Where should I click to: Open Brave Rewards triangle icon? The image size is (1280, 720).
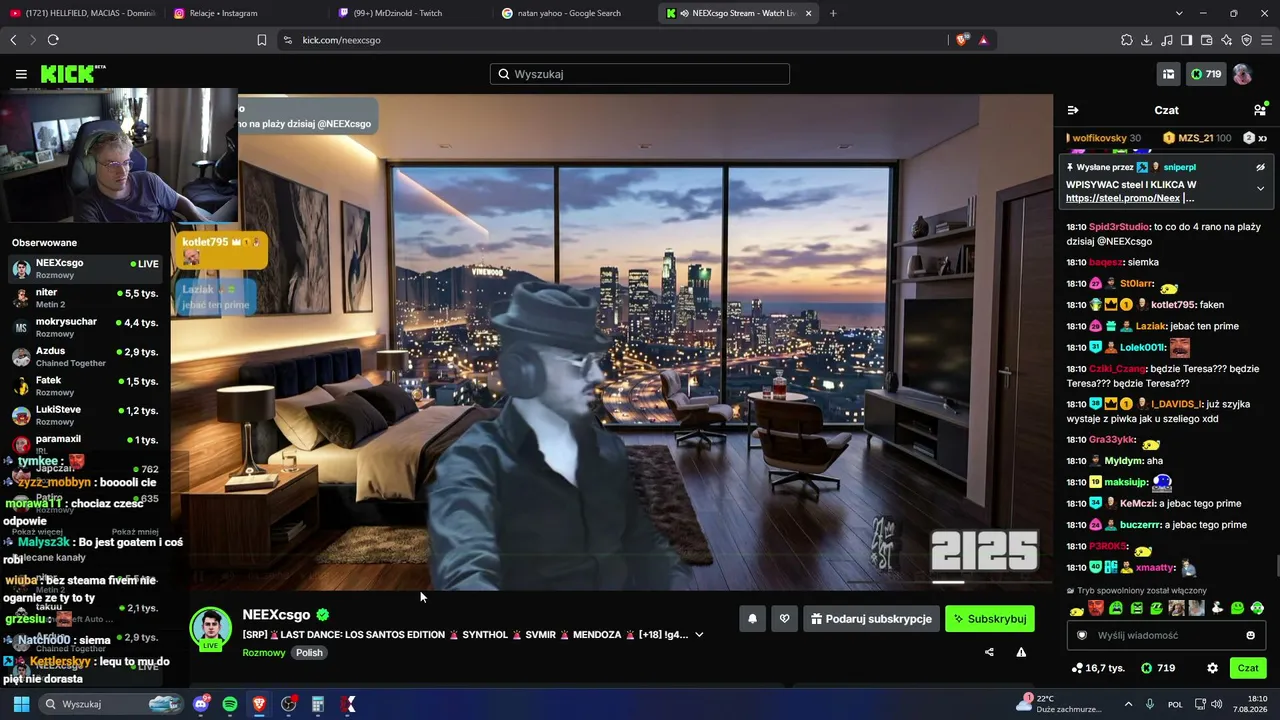pyautogui.click(x=984, y=40)
